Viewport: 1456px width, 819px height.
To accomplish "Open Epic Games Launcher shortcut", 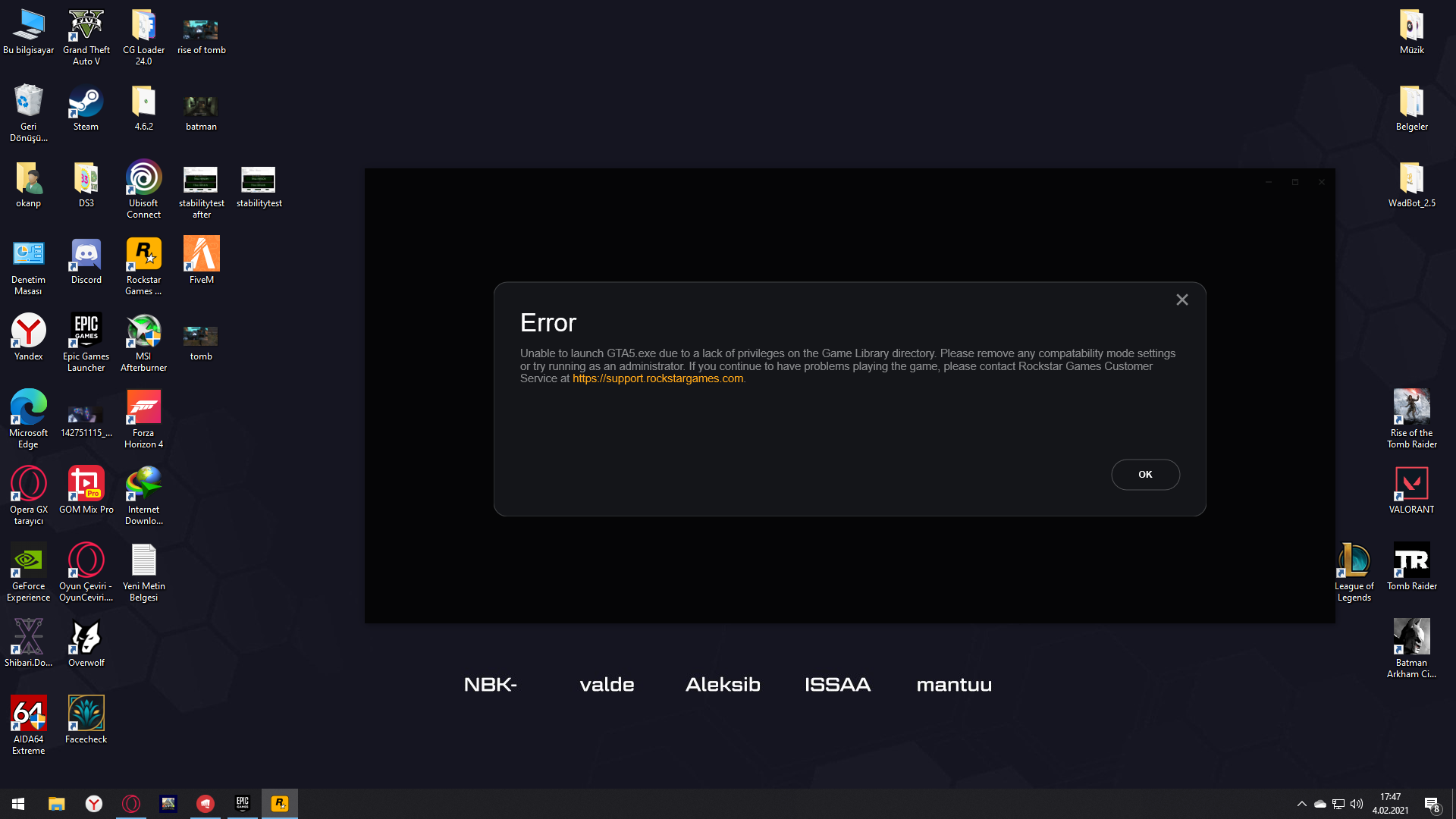I will [x=86, y=331].
